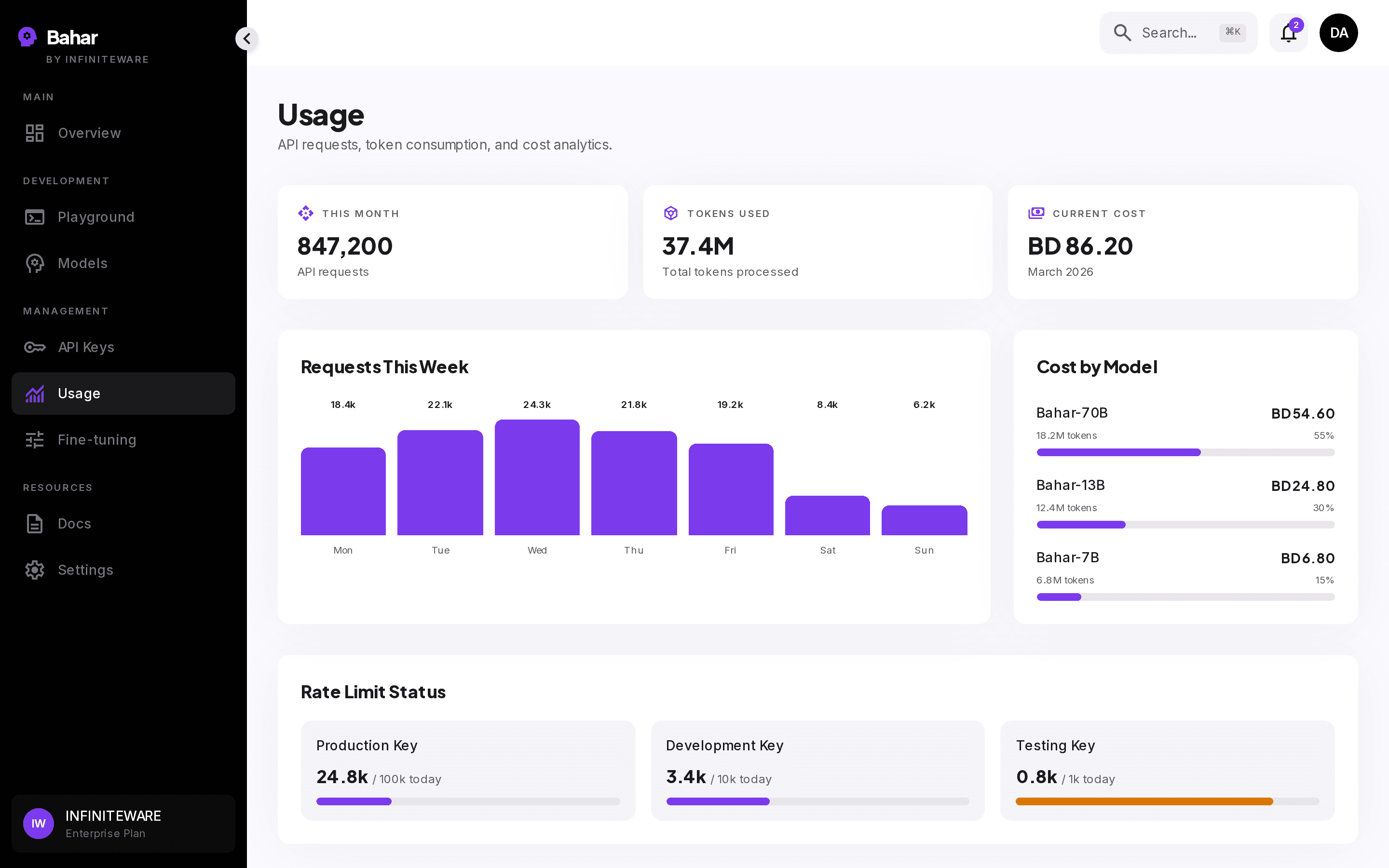The height and width of the screenshot is (868, 1389).
Task: Select the Friday requests bar
Action: tap(731, 489)
